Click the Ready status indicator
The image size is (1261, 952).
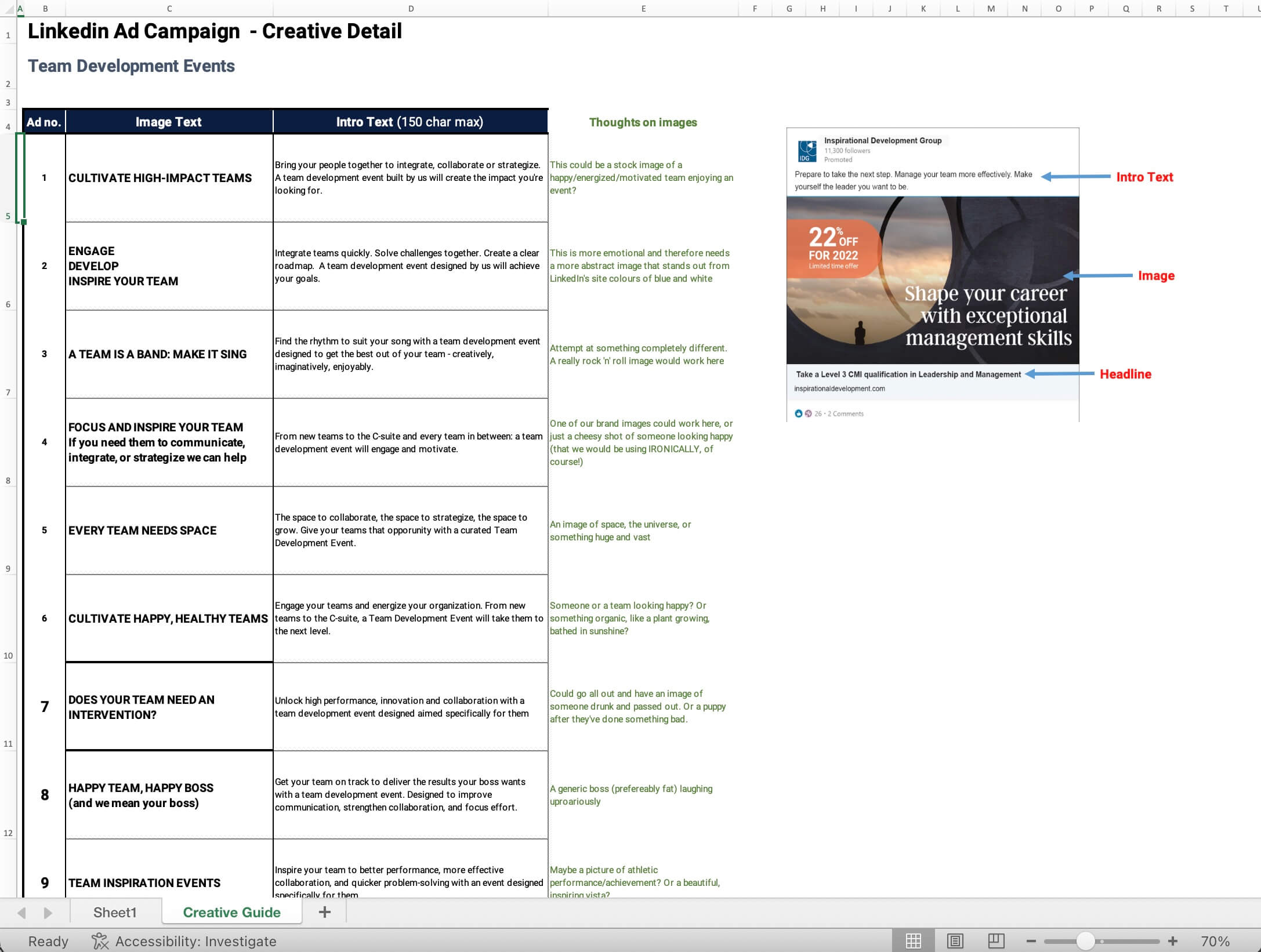pyautogui.click(x=48, y=942)
